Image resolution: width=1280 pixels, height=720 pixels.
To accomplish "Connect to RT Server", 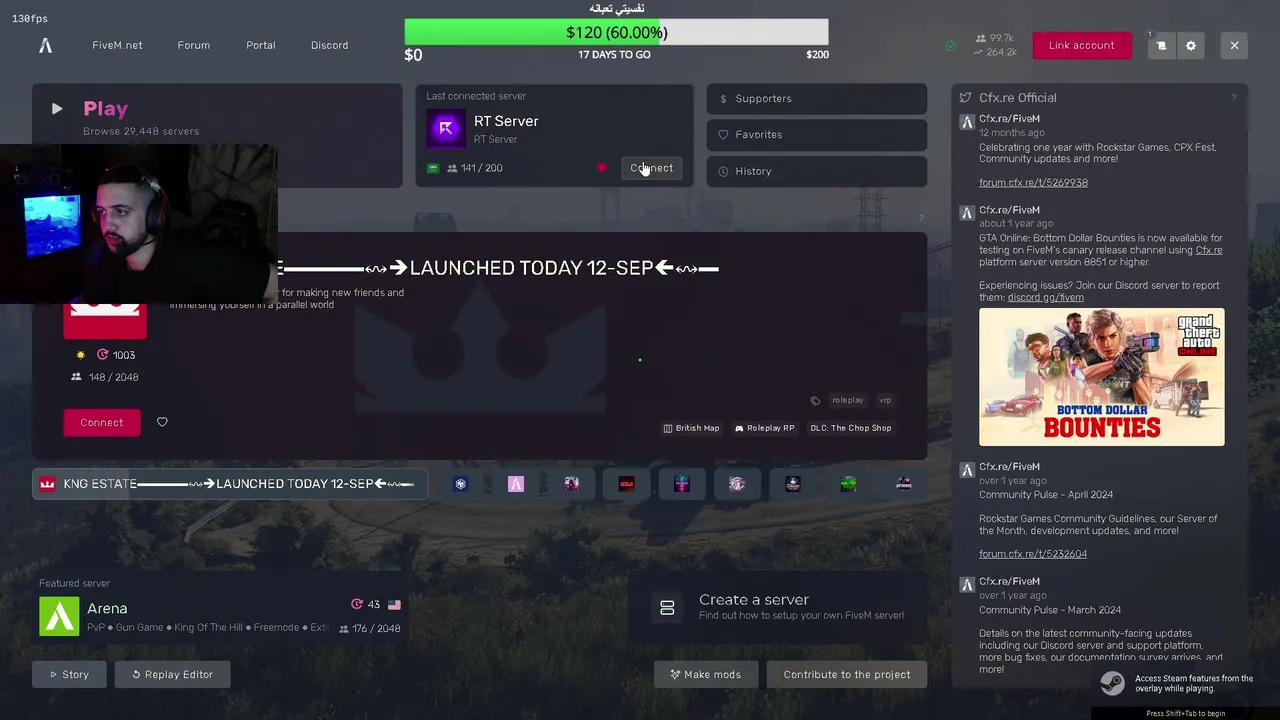I will (652, 168).
